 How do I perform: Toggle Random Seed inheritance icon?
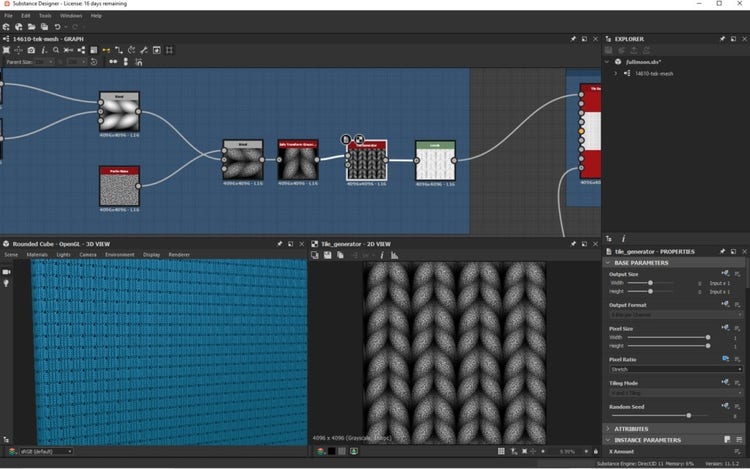click(726, 406)
